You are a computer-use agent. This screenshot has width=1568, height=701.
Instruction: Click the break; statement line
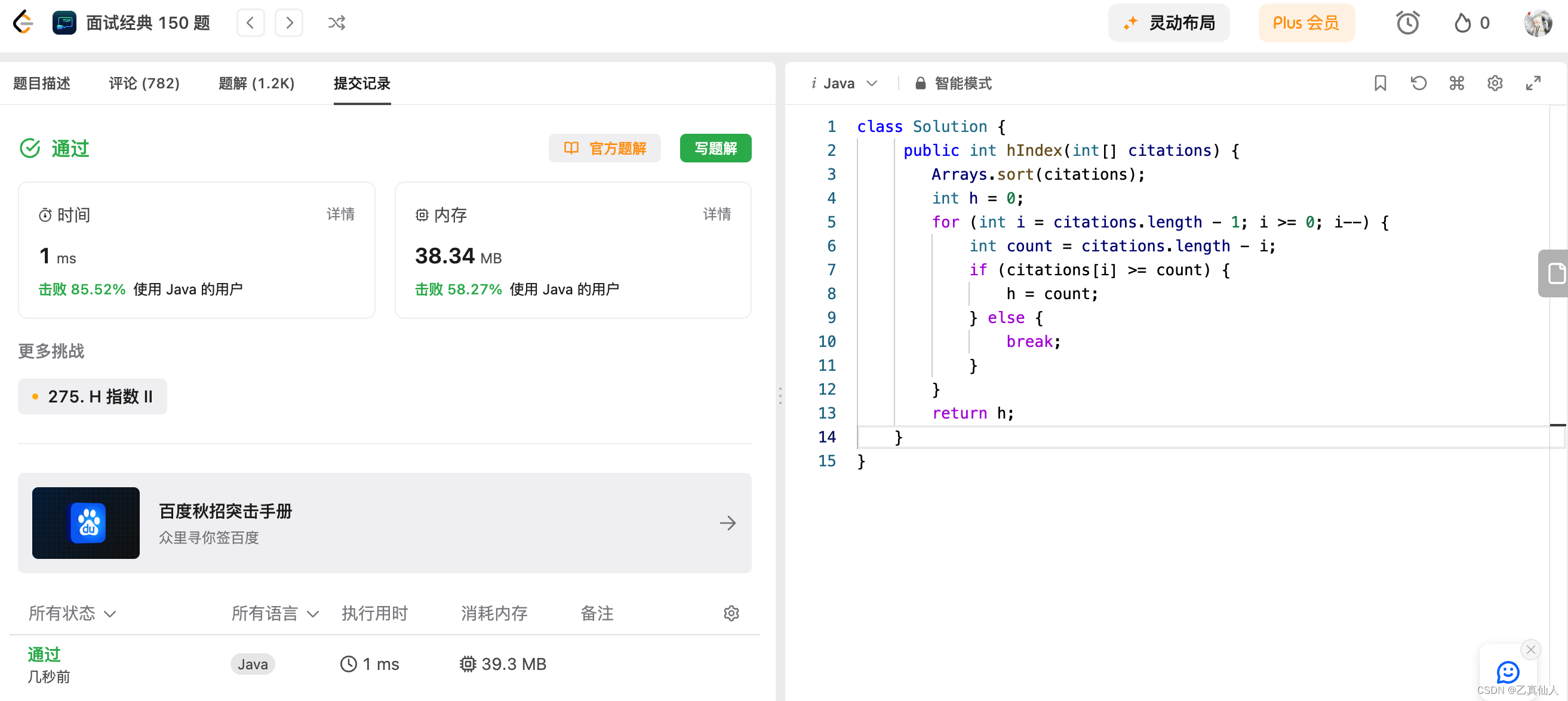tap(1034, 342)
